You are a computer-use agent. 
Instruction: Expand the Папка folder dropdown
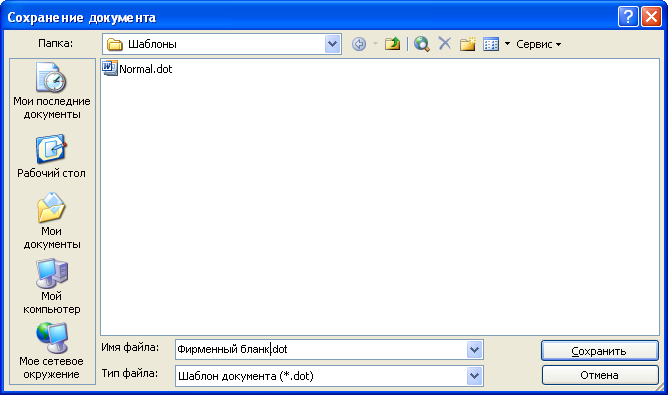tap(332, 44)
